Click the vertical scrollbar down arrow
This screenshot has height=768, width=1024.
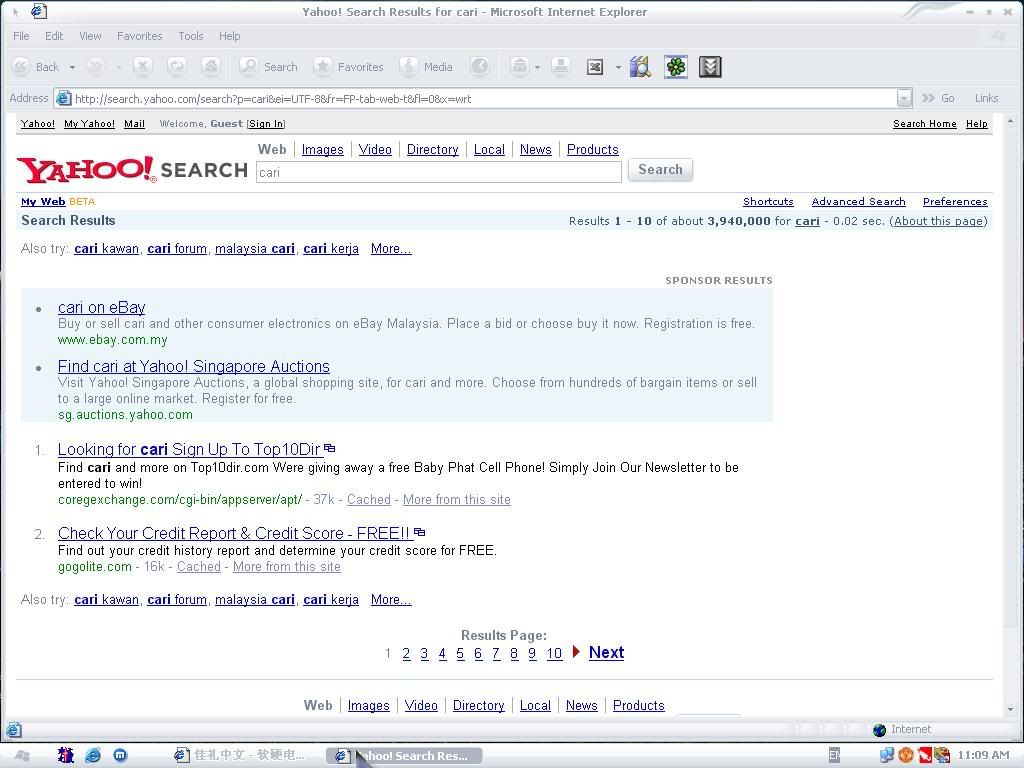[x=1010, y=709]
